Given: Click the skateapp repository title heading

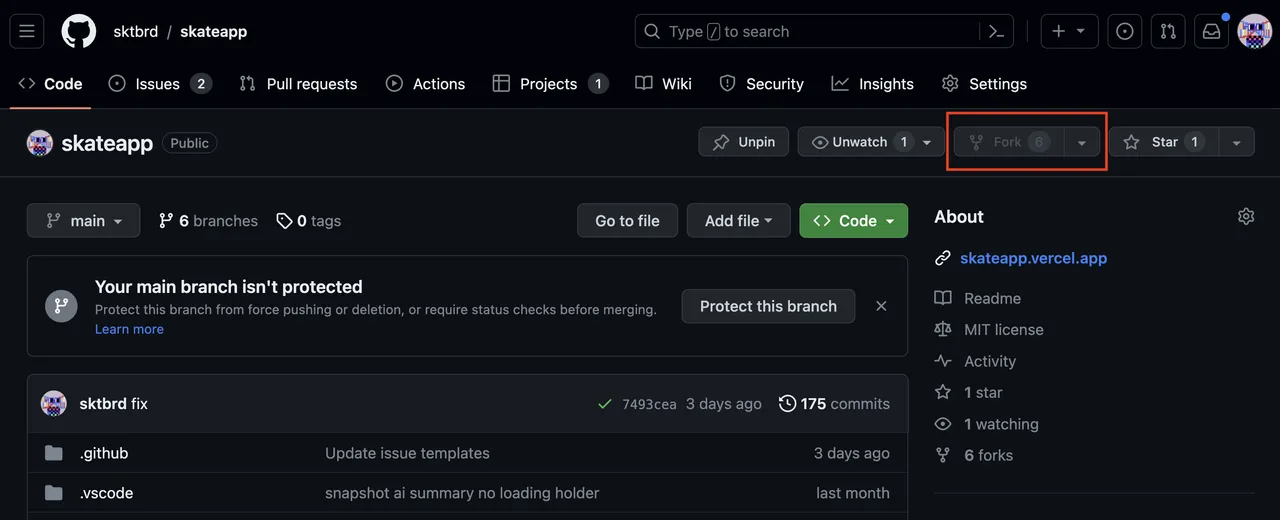Looking at the screenshot, I should pos(107,143).
